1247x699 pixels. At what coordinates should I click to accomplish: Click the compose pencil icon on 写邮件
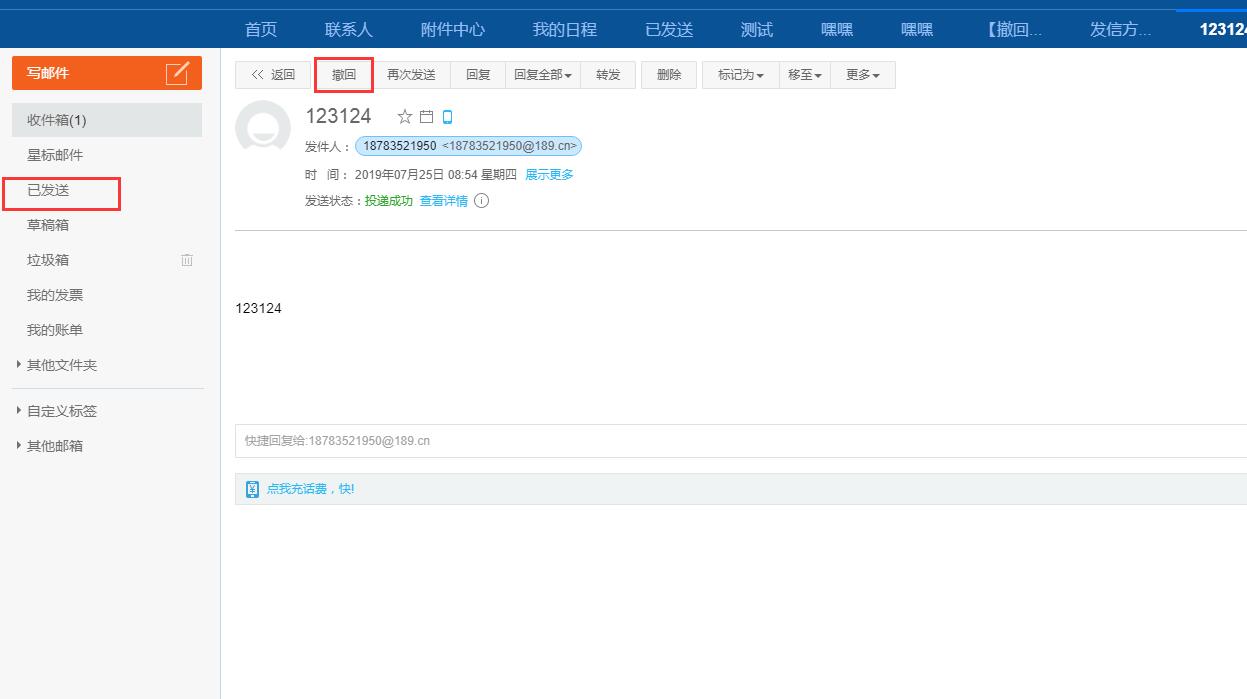tap(177, 73)
